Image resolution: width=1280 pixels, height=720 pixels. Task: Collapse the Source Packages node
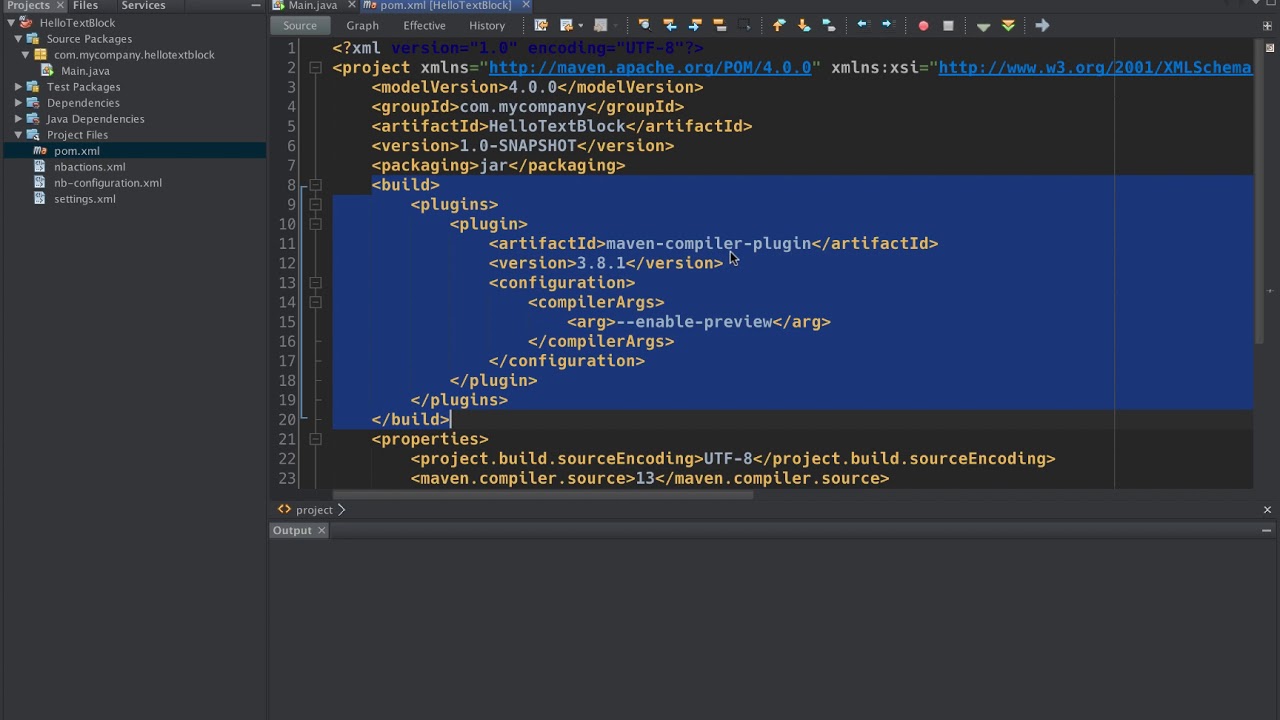pyautogui.click(x=19, y=39)
